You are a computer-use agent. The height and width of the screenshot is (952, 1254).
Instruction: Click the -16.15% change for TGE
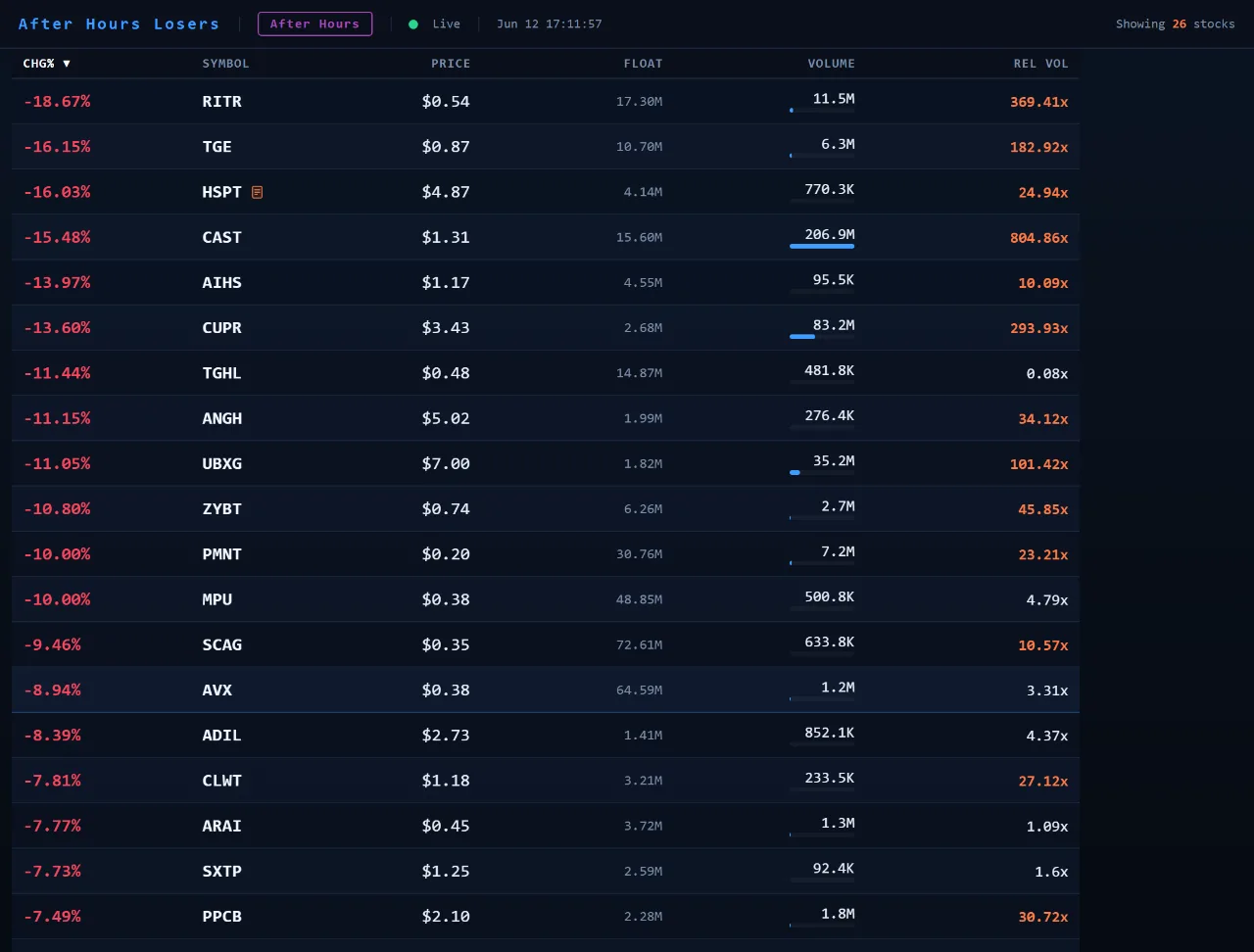pos(57,147)
